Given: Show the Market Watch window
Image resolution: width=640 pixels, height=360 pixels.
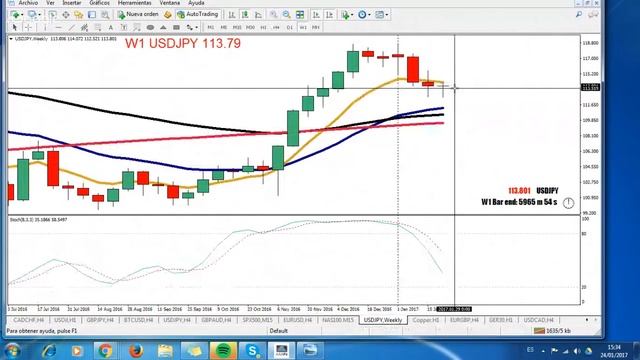Looking at the screenshot, I should pyautogui.click(x=52, y=15).
